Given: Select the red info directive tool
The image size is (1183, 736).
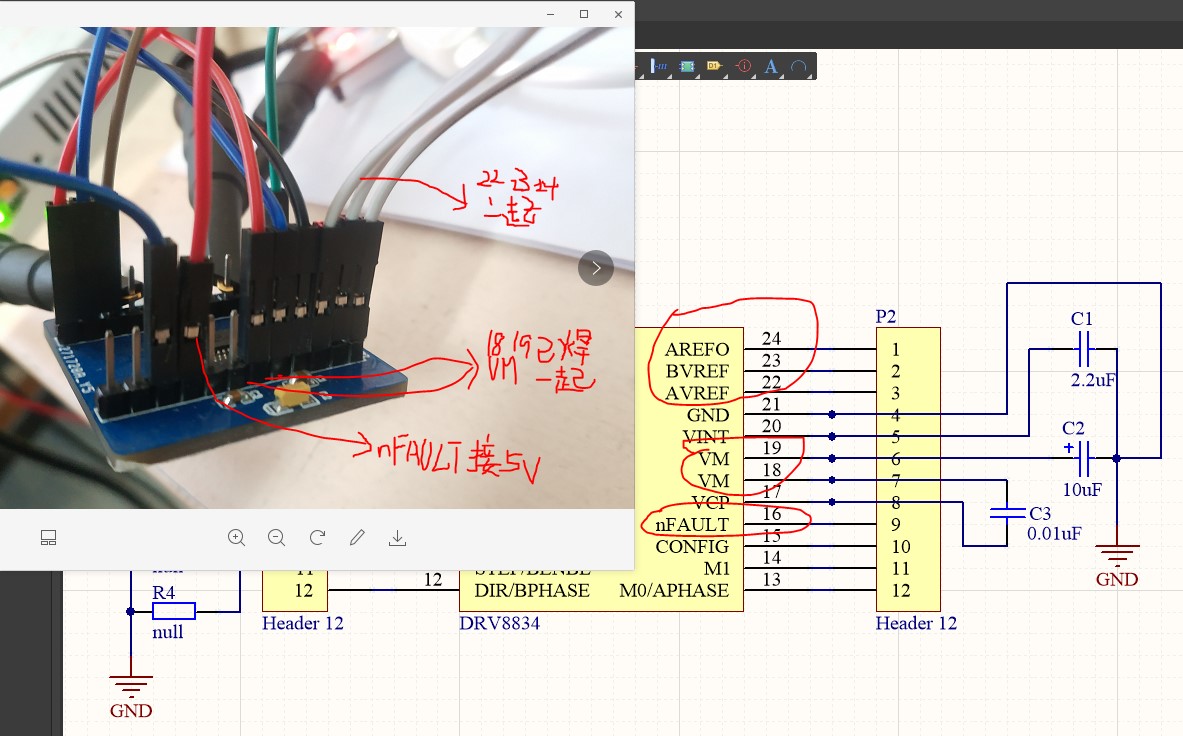Looking at the screenshot, I should (x=743, y=66).
